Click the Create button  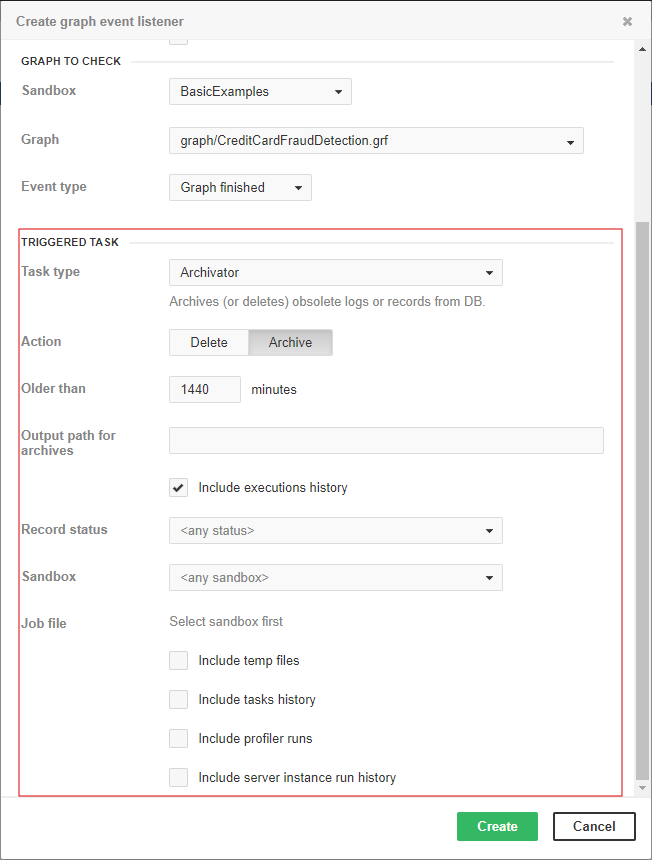[497, 827]
